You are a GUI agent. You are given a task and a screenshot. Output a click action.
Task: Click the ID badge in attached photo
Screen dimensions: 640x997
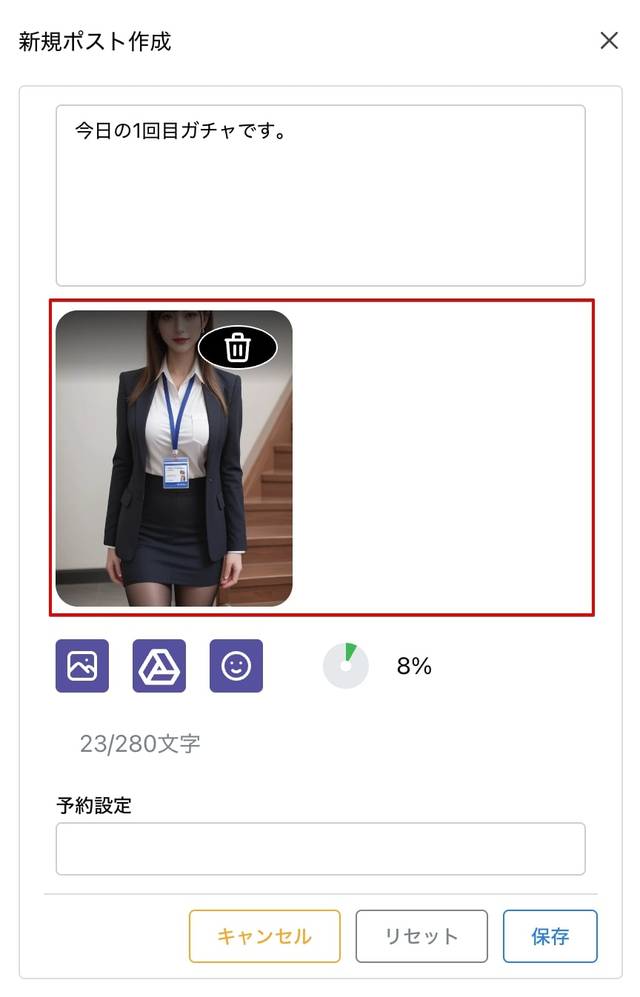click(x=175, y=472)
